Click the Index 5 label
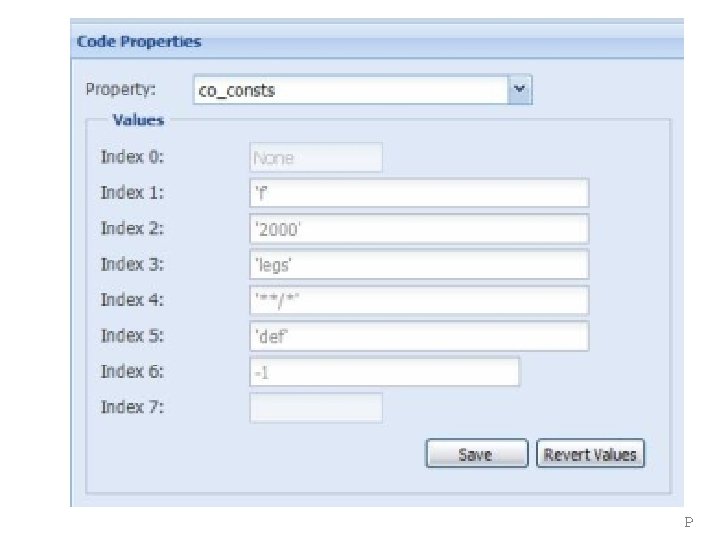 (132, 336)
